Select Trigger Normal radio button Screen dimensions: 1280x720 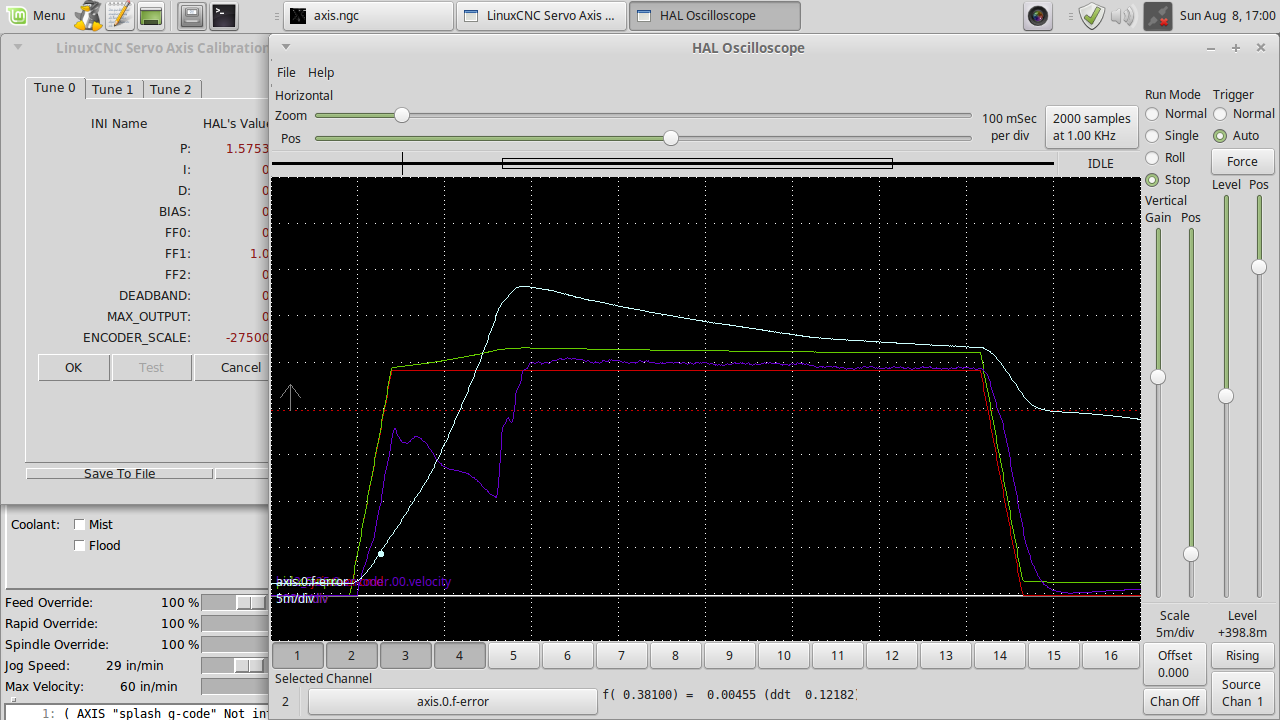pyautogui.click(x=1220, y=114)
